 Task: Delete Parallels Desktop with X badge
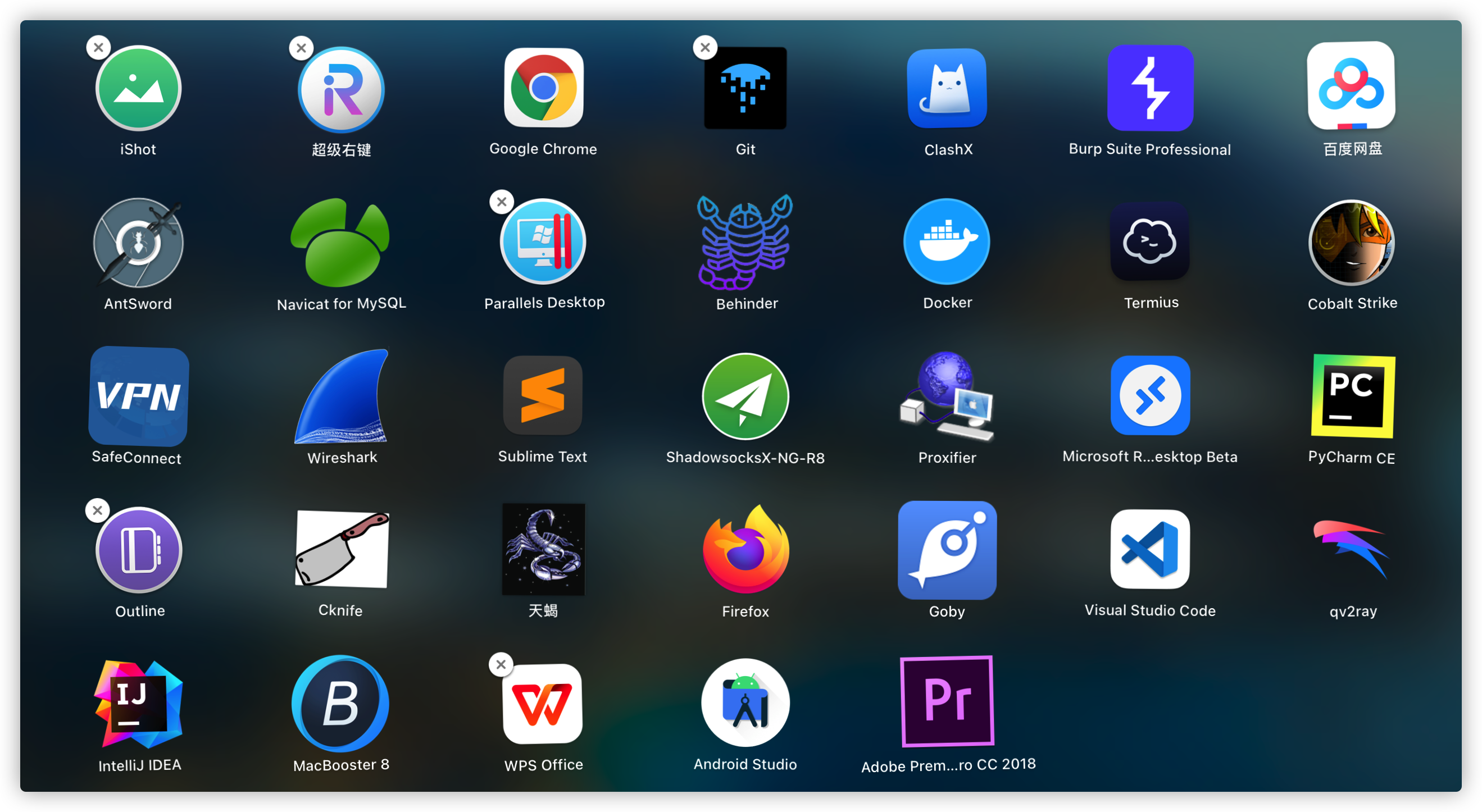pyautogui.click(x=502, y=202)
